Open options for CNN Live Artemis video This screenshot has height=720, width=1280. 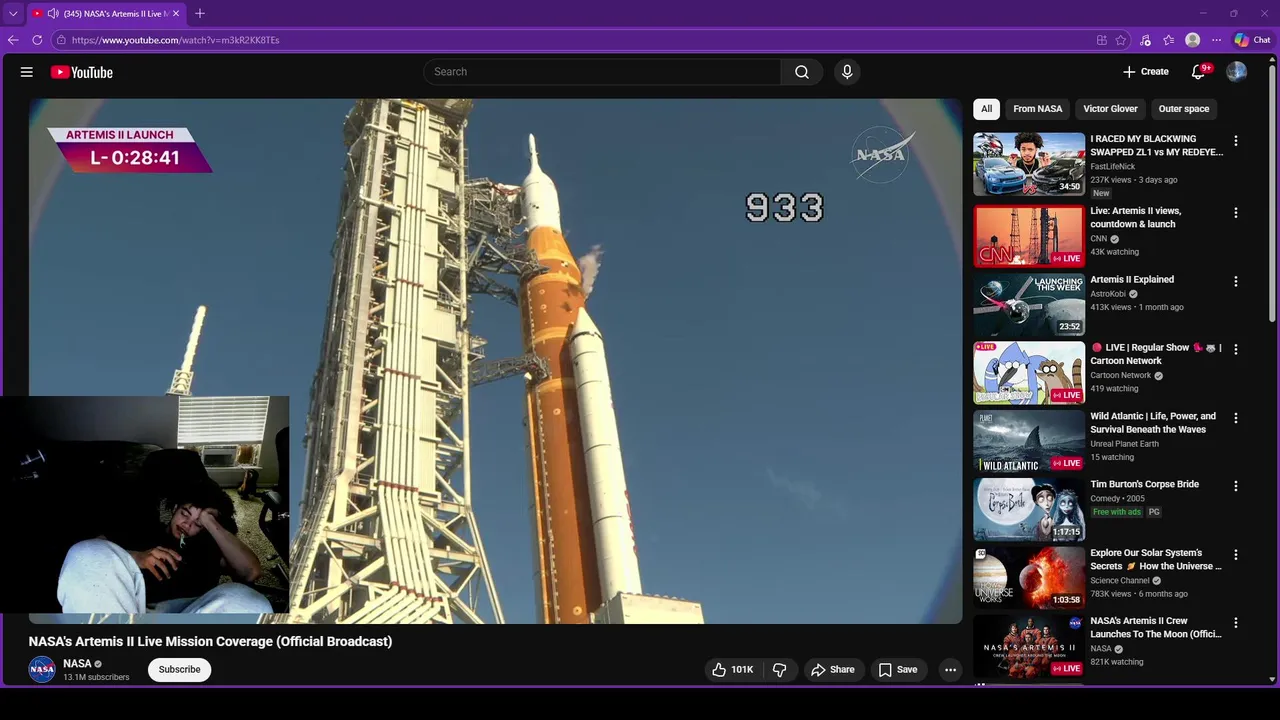(x=1236, y=213)
